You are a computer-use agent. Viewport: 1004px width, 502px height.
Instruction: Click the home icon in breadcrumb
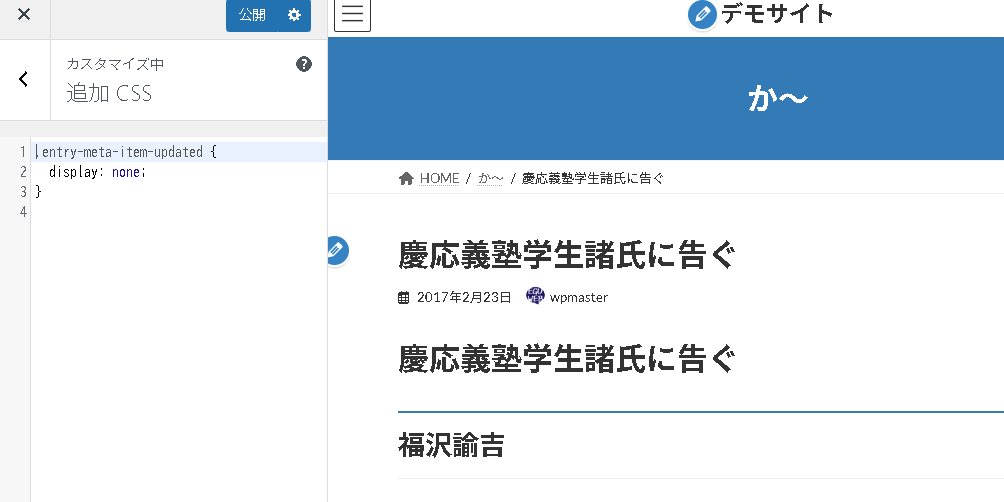point(406,178)
